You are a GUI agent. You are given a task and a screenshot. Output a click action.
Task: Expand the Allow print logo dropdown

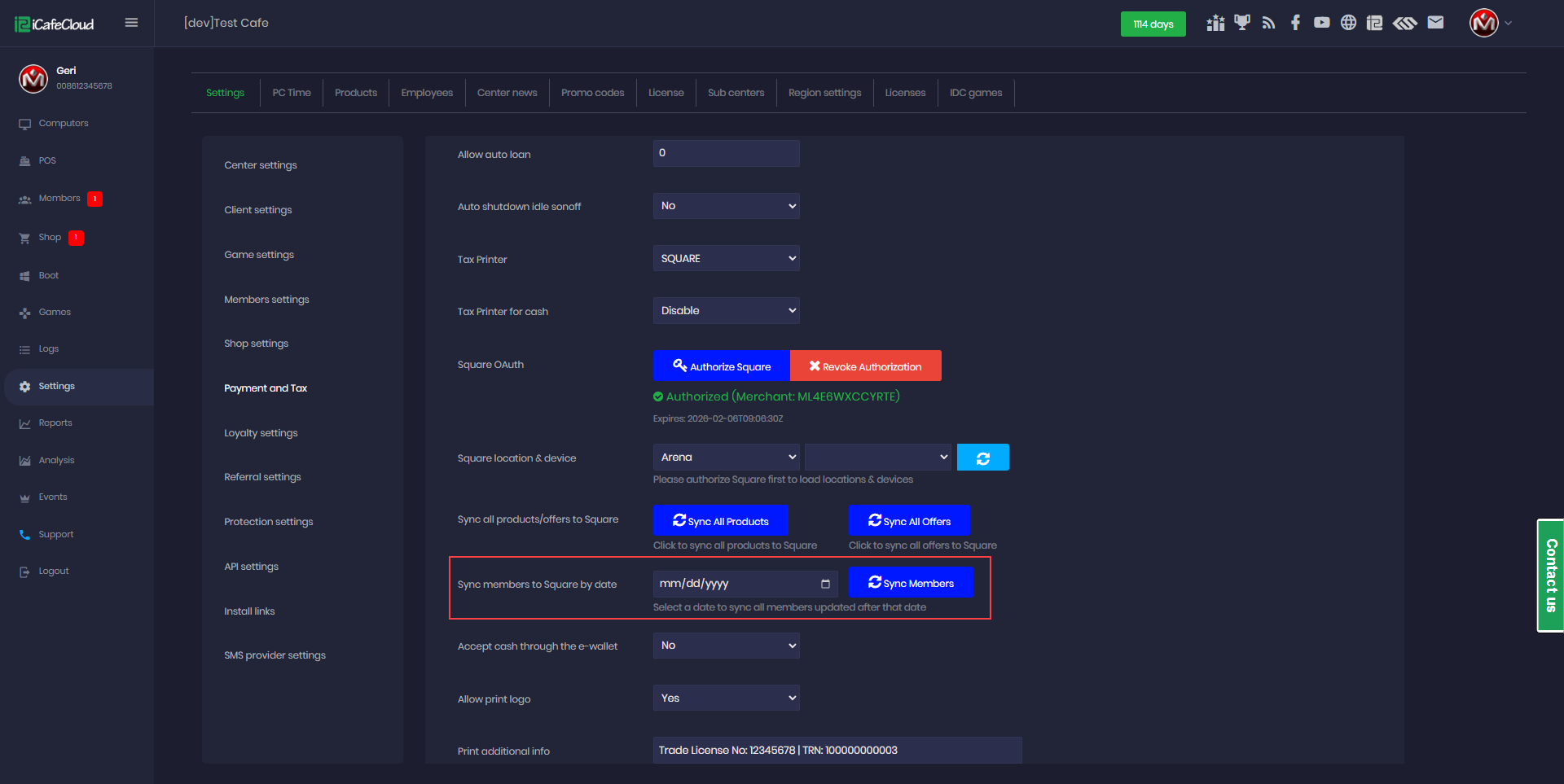tap(726, 699)
